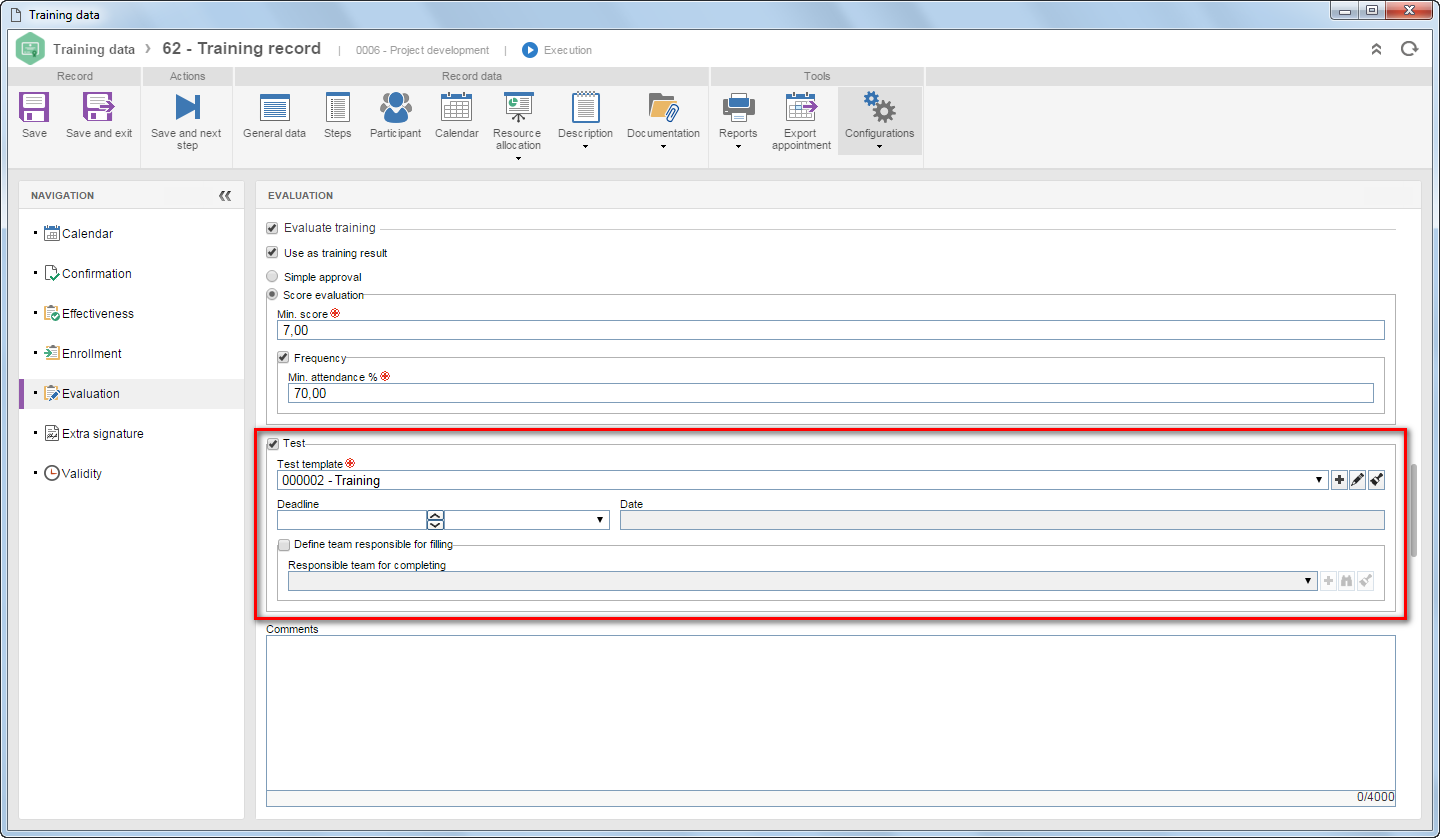Click the clear icon next to Responsible team

tap(1365, 581)
